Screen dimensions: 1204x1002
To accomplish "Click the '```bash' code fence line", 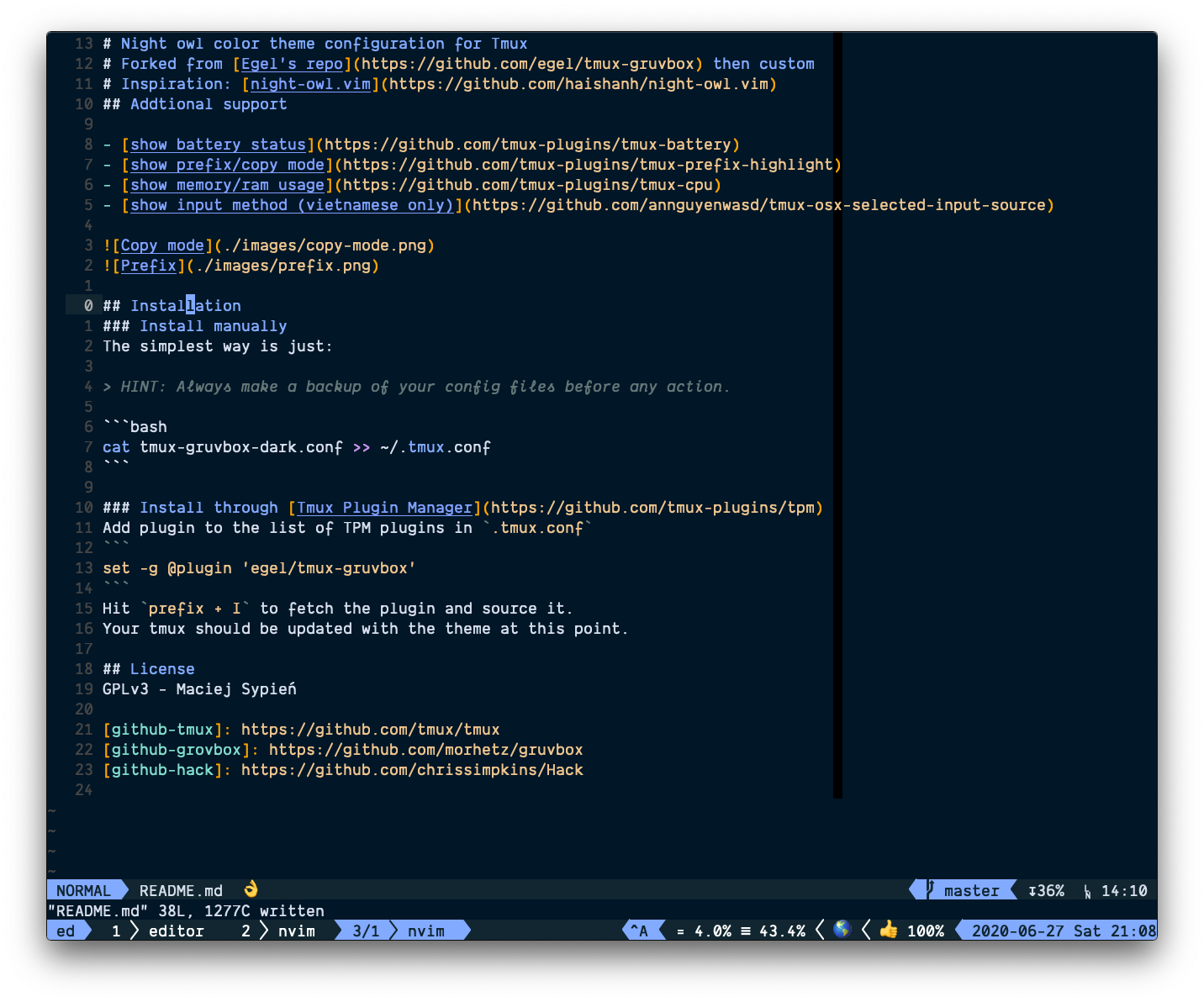I will (x=135, y=427).
